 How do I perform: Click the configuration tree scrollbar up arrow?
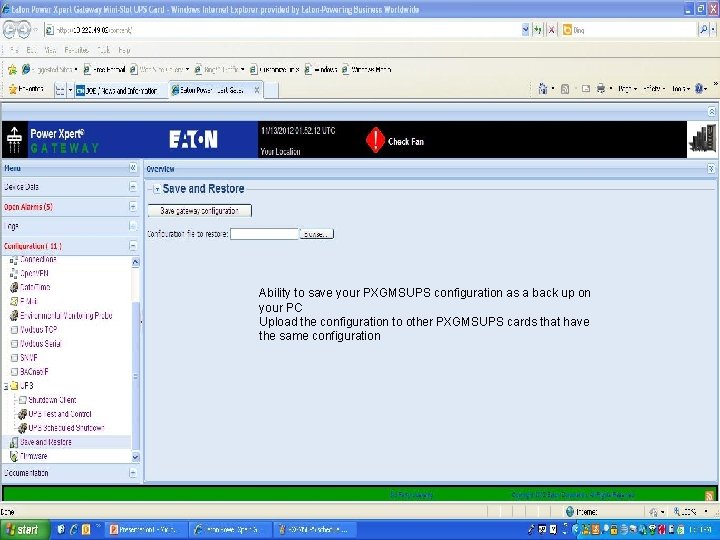click(x=135, y=262)
